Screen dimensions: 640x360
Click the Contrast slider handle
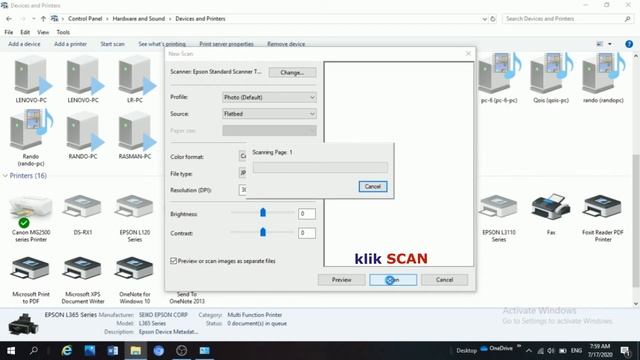[263, 232]
